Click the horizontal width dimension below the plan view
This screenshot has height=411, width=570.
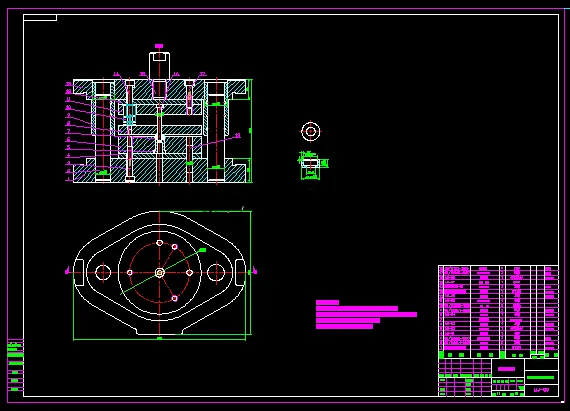click(x=160, y=338)
